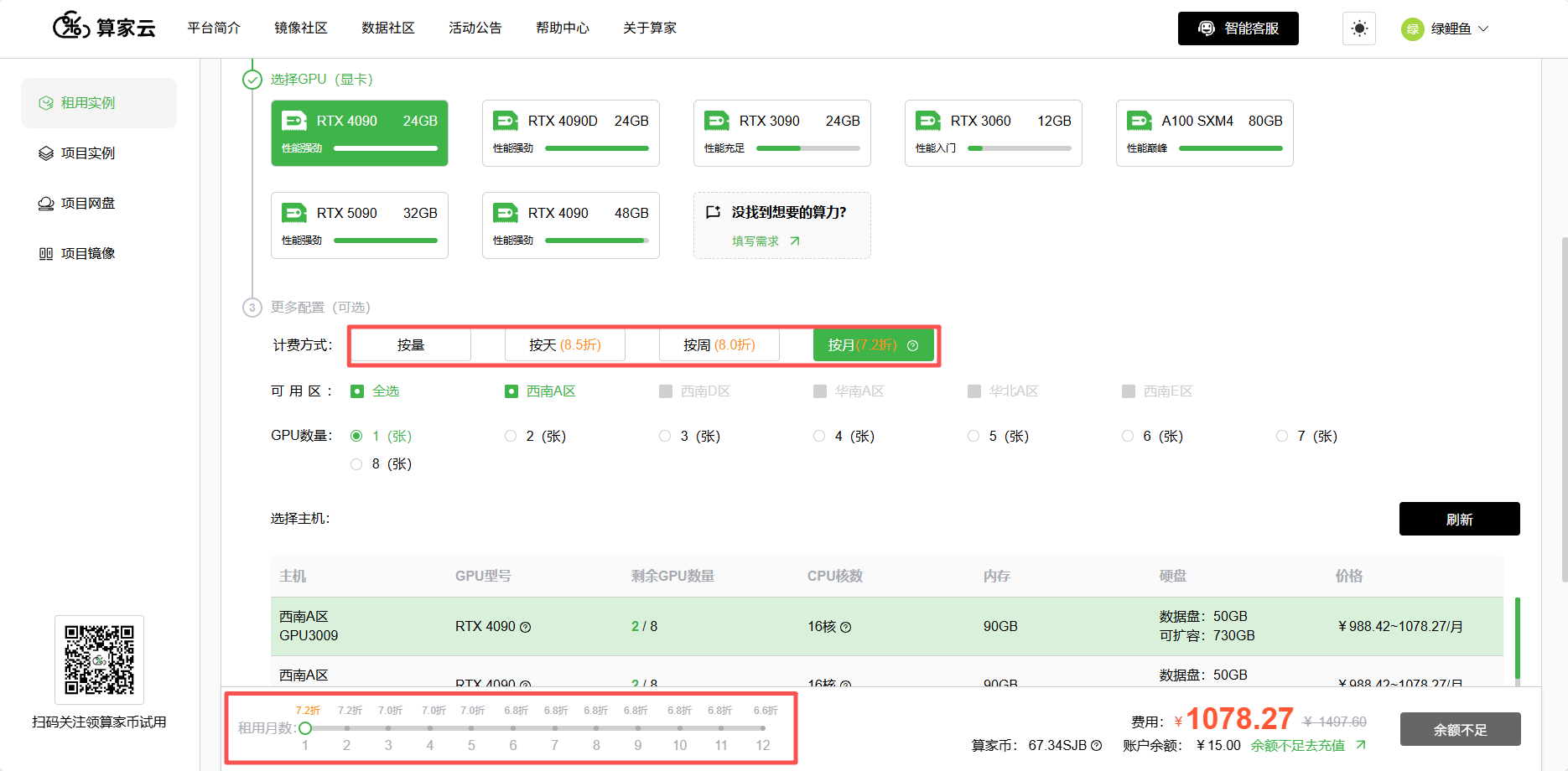Open 镜像社区 in top navigation
The image size is (1568, 771).
point(301,28)
